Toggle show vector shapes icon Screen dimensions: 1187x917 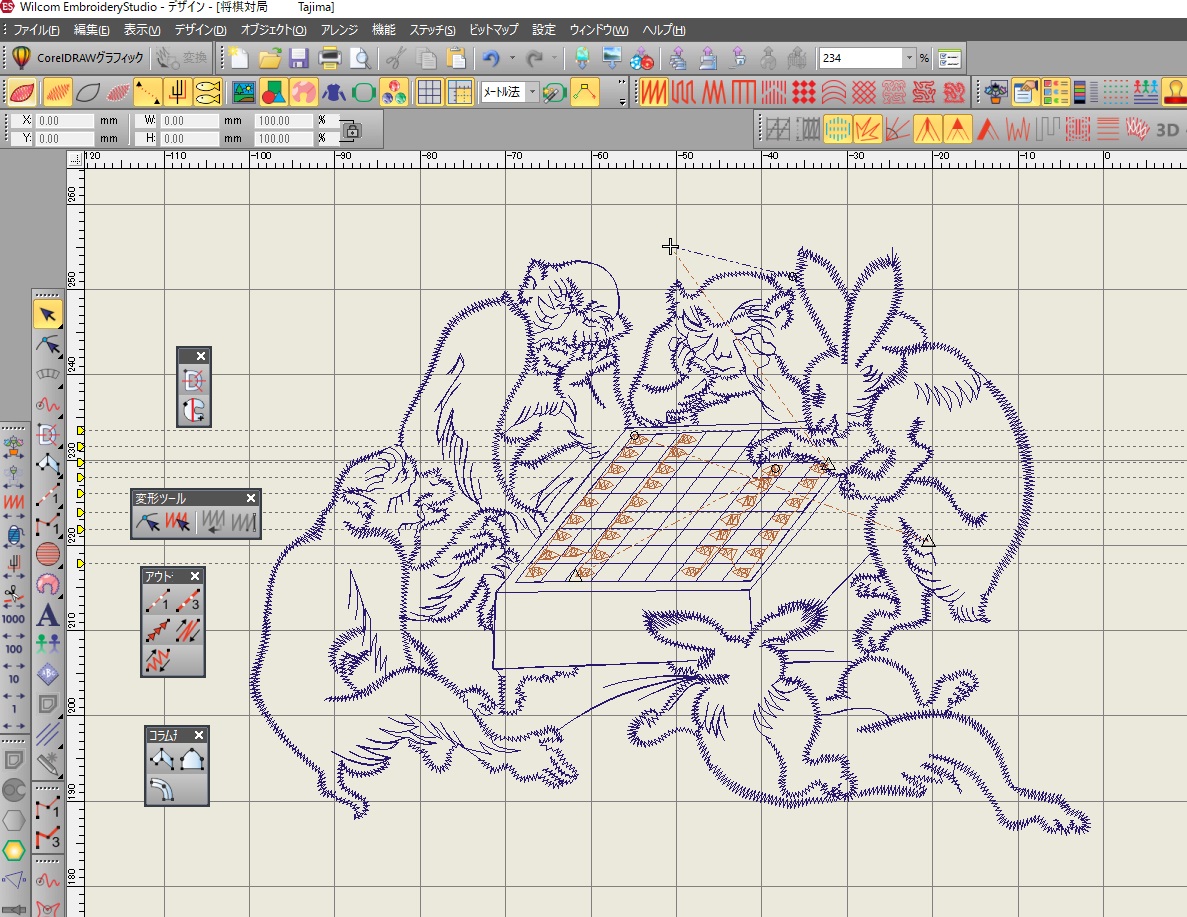(273, 92)
